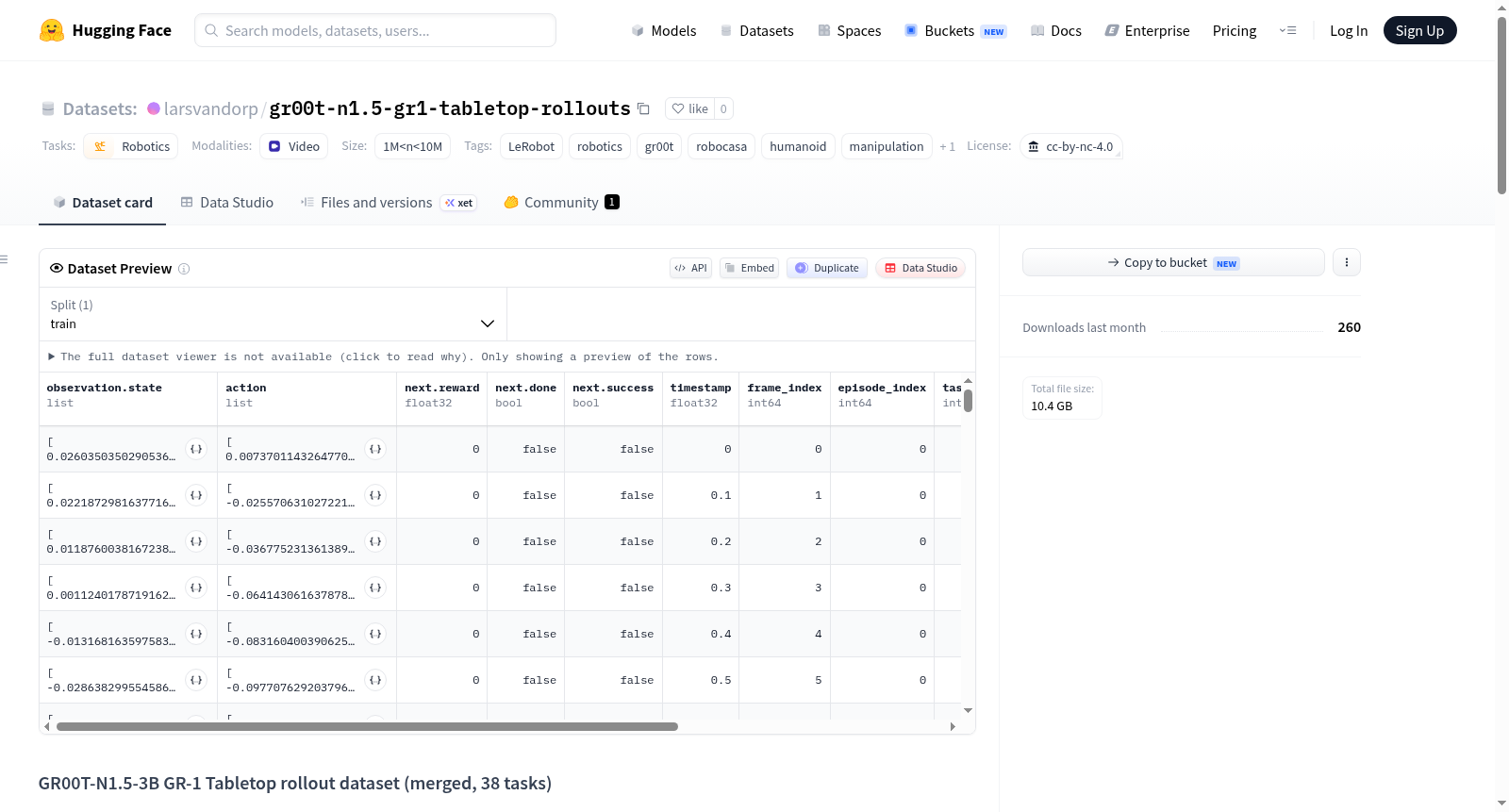Copy dataset name with clipboard icon
The height and width of the screenshot is (812, 1509).
[x=643, y=108]
